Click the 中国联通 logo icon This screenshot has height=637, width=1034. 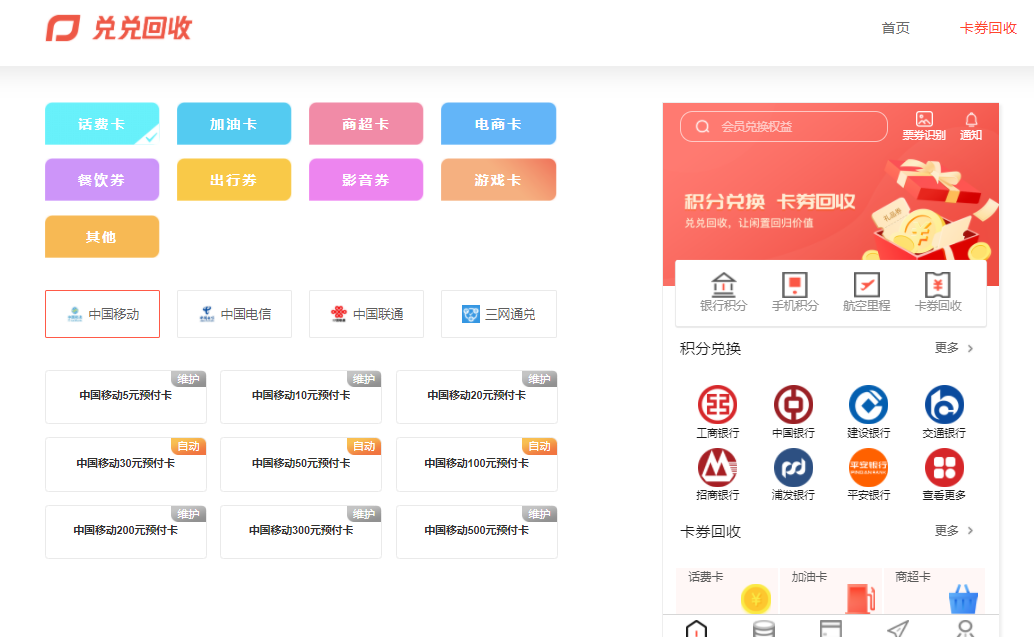click(339, 314)
